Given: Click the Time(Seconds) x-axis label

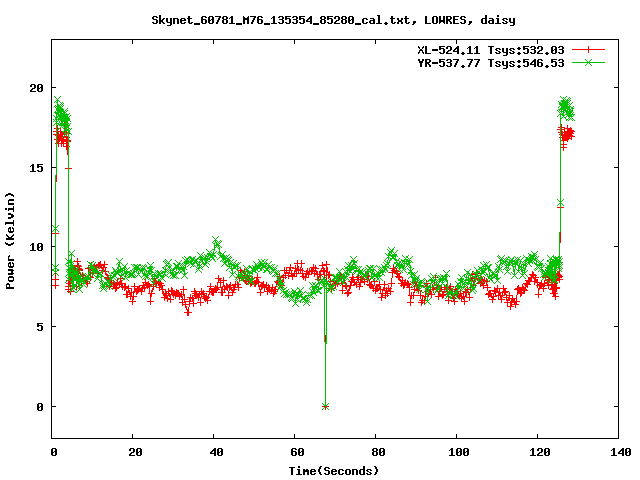Looking at the screenshot, I should click(x=334, y=471).
